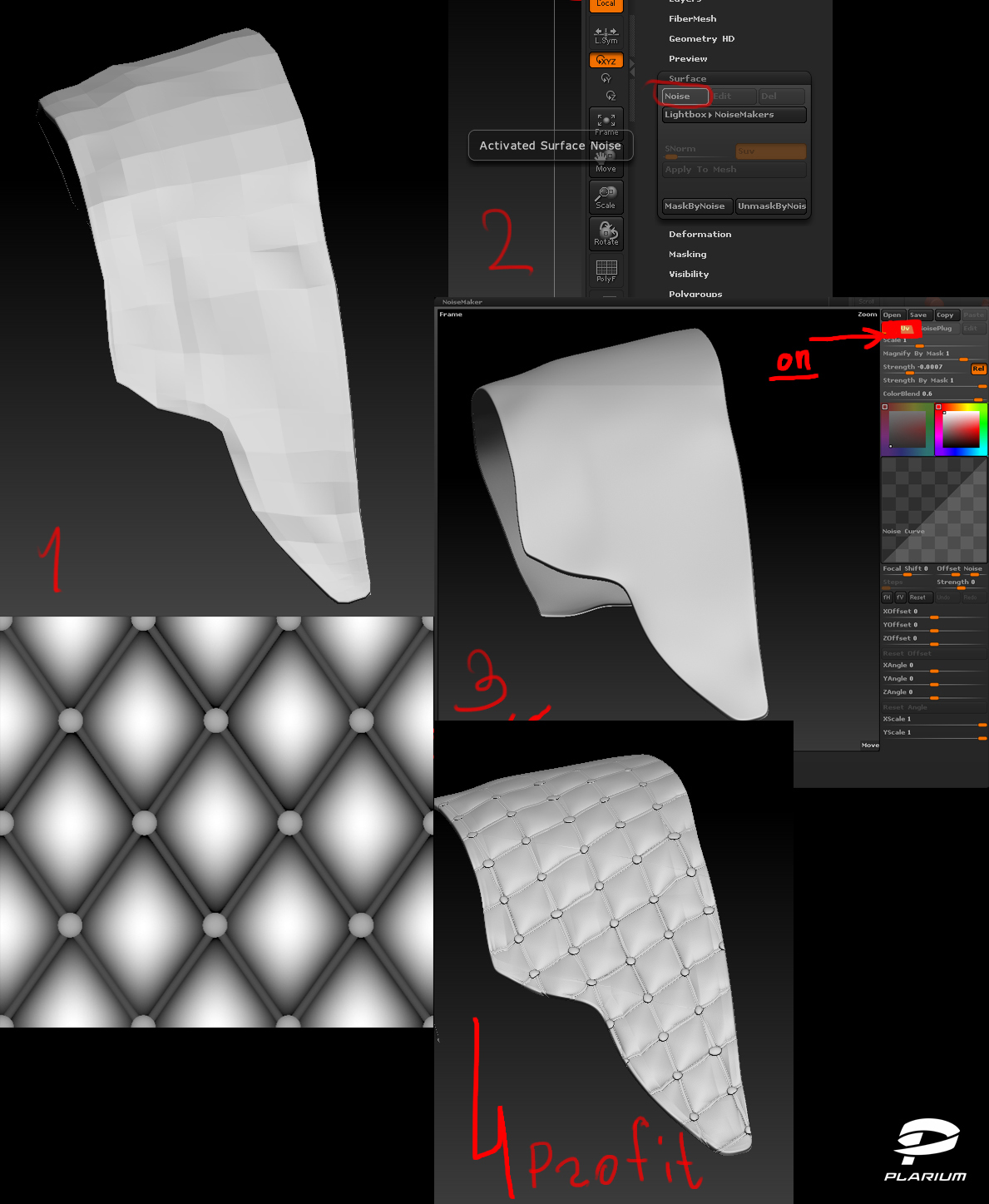Adjust the Strength By Mask slider

click(x=934, y=381)
